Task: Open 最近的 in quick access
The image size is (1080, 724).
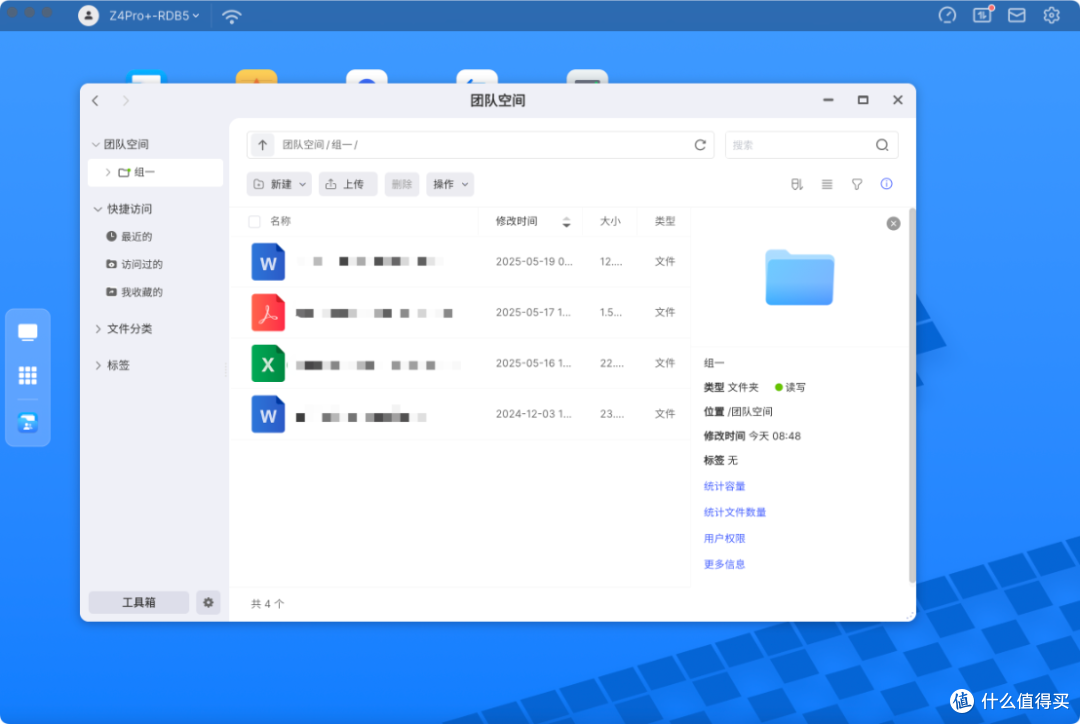Action: tap(129, 236)
